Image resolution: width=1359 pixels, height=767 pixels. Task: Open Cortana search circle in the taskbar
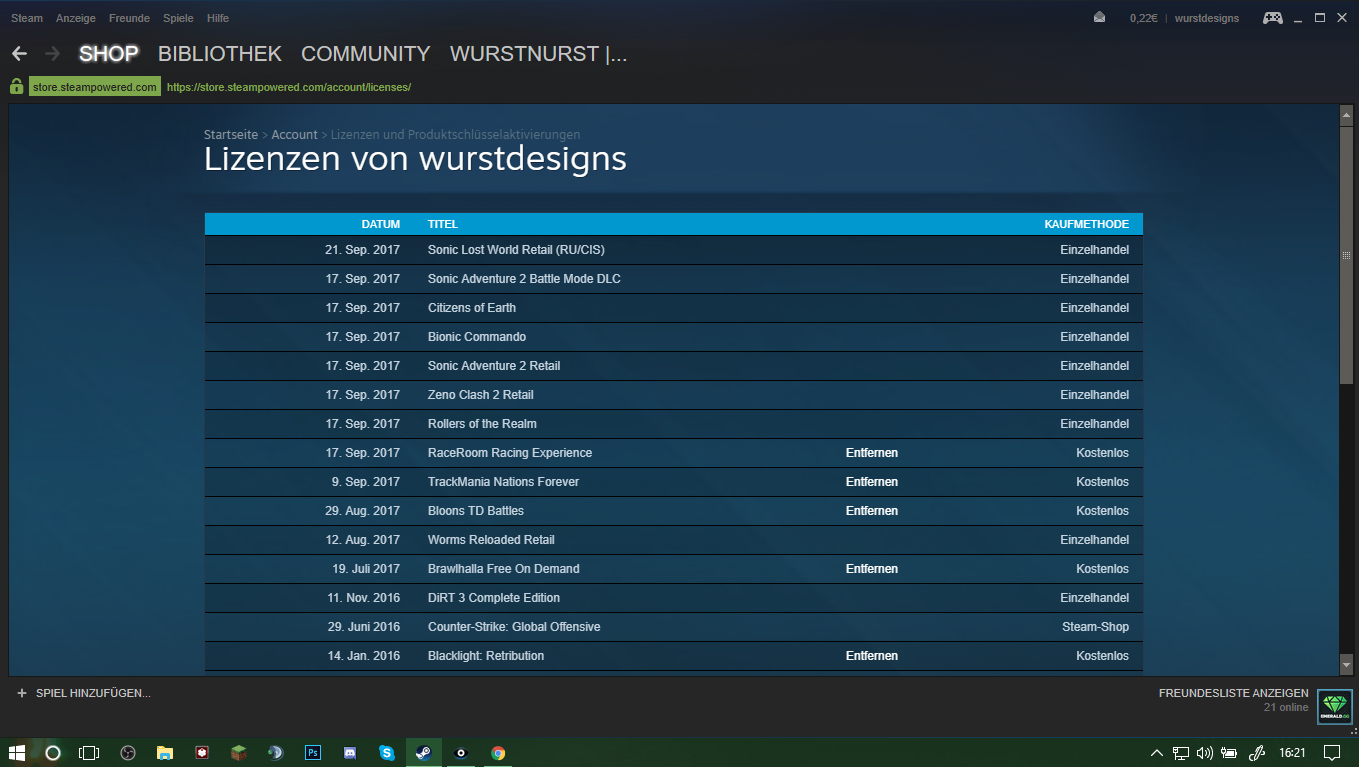(53, 752)
